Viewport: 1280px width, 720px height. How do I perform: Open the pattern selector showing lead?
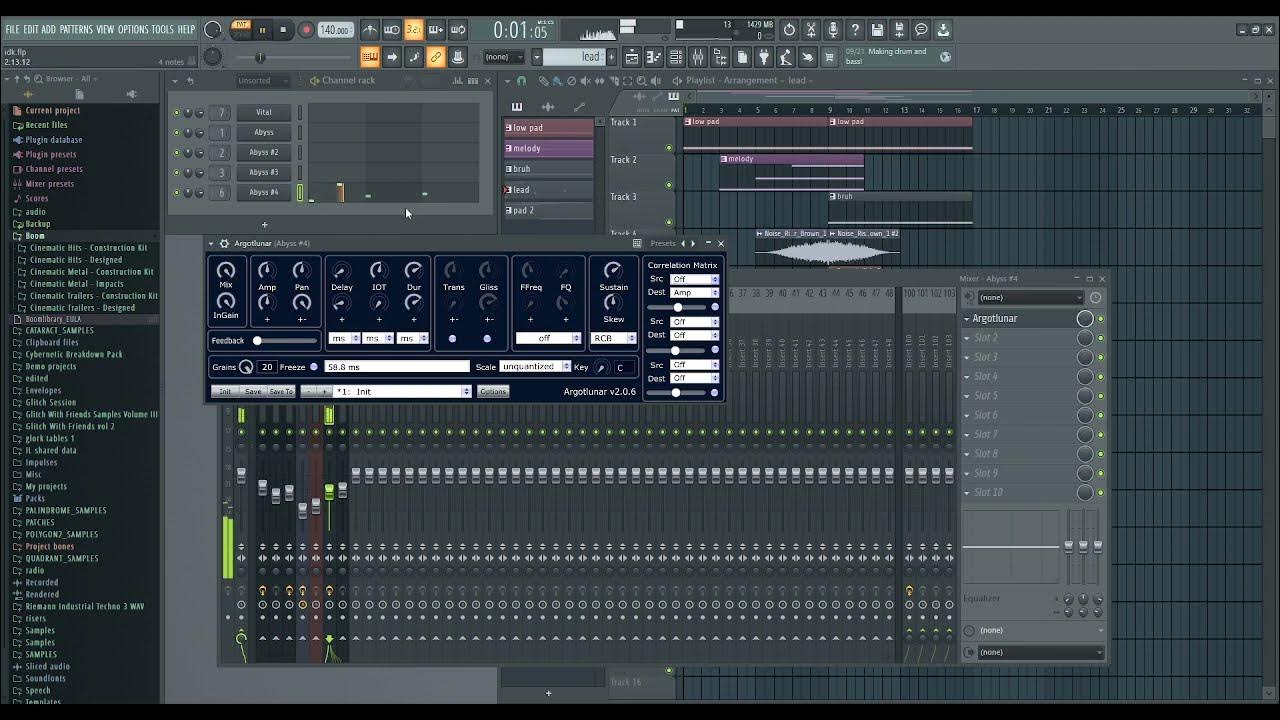[x=575, y=57]
